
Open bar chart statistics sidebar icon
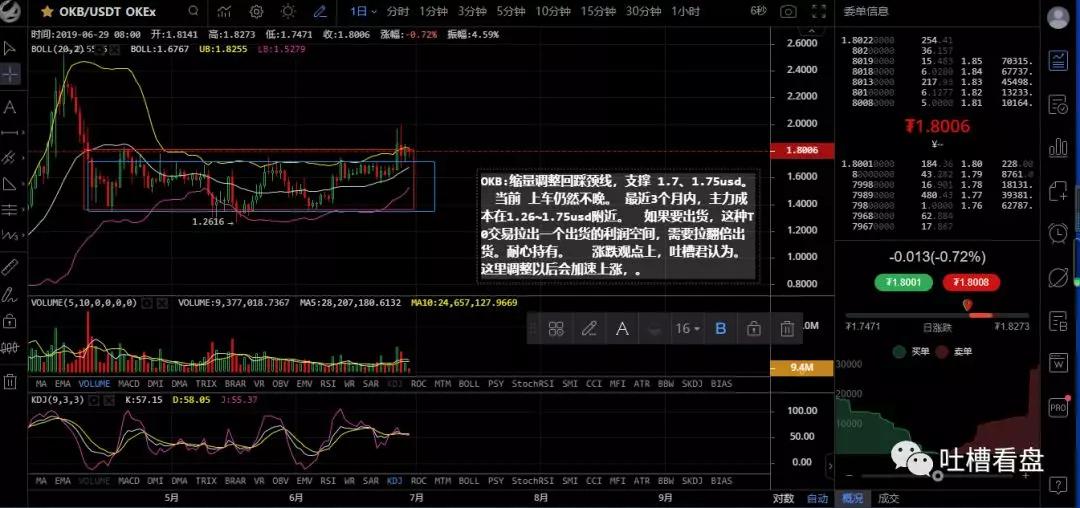(x=1057, y=147)
